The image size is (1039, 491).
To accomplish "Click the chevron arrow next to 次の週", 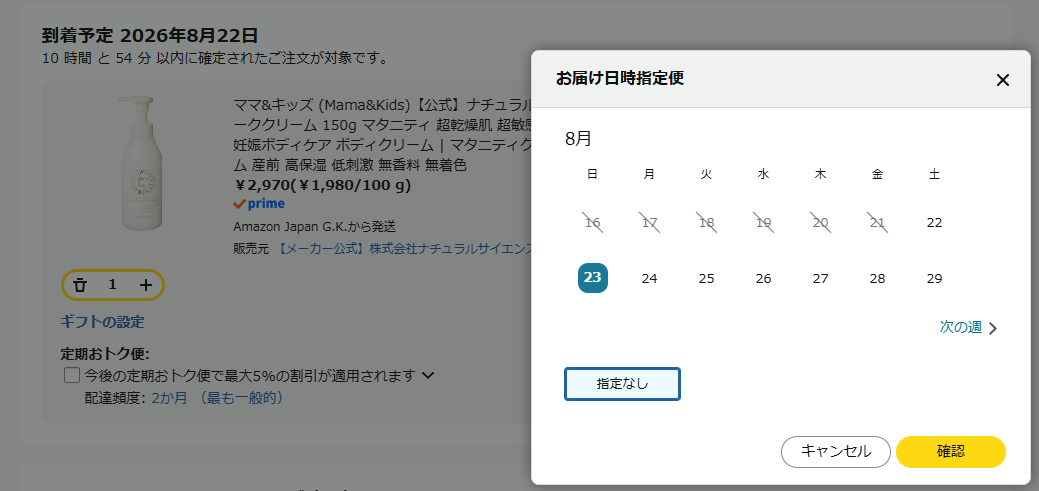I will 993,328.
